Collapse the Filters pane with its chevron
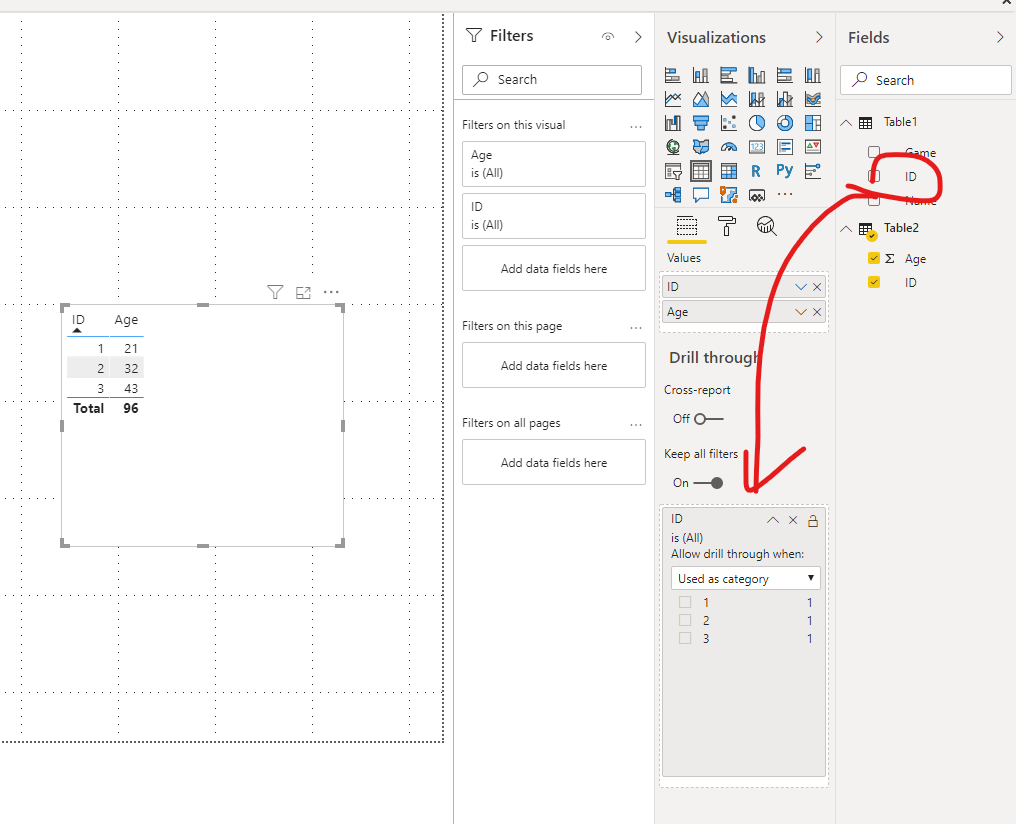 (638, 37)
